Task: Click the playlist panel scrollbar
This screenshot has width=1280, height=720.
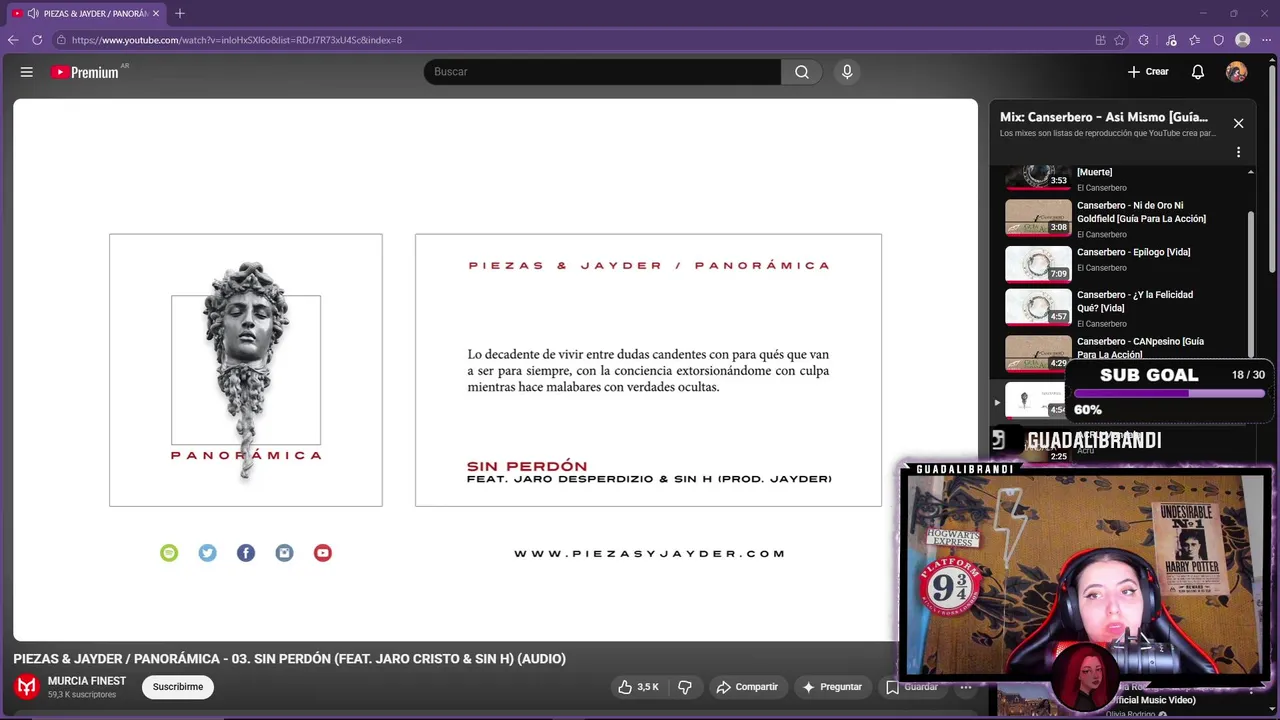Action: (x=1250, y=285)
